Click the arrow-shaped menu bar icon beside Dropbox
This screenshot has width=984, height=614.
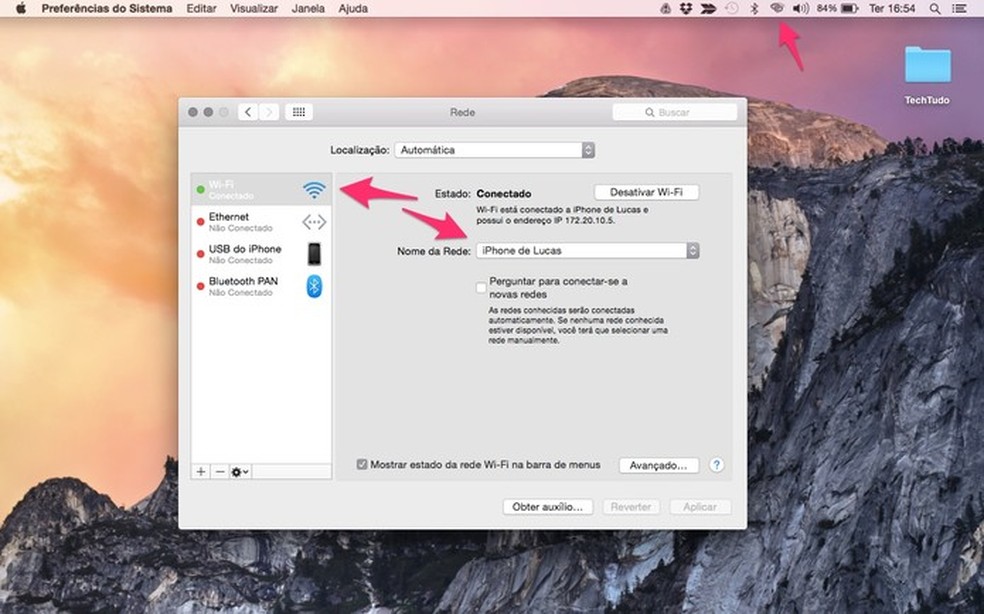(709, 9)
